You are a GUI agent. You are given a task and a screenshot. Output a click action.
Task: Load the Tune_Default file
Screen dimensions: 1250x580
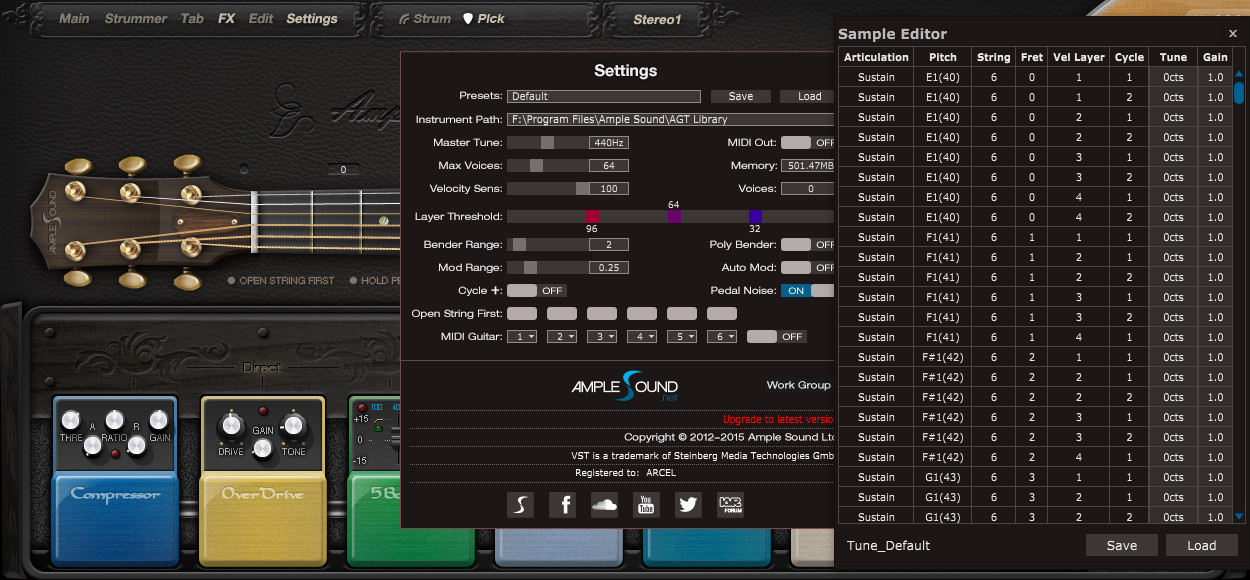pyautogui.click(x=1202, y=545)
